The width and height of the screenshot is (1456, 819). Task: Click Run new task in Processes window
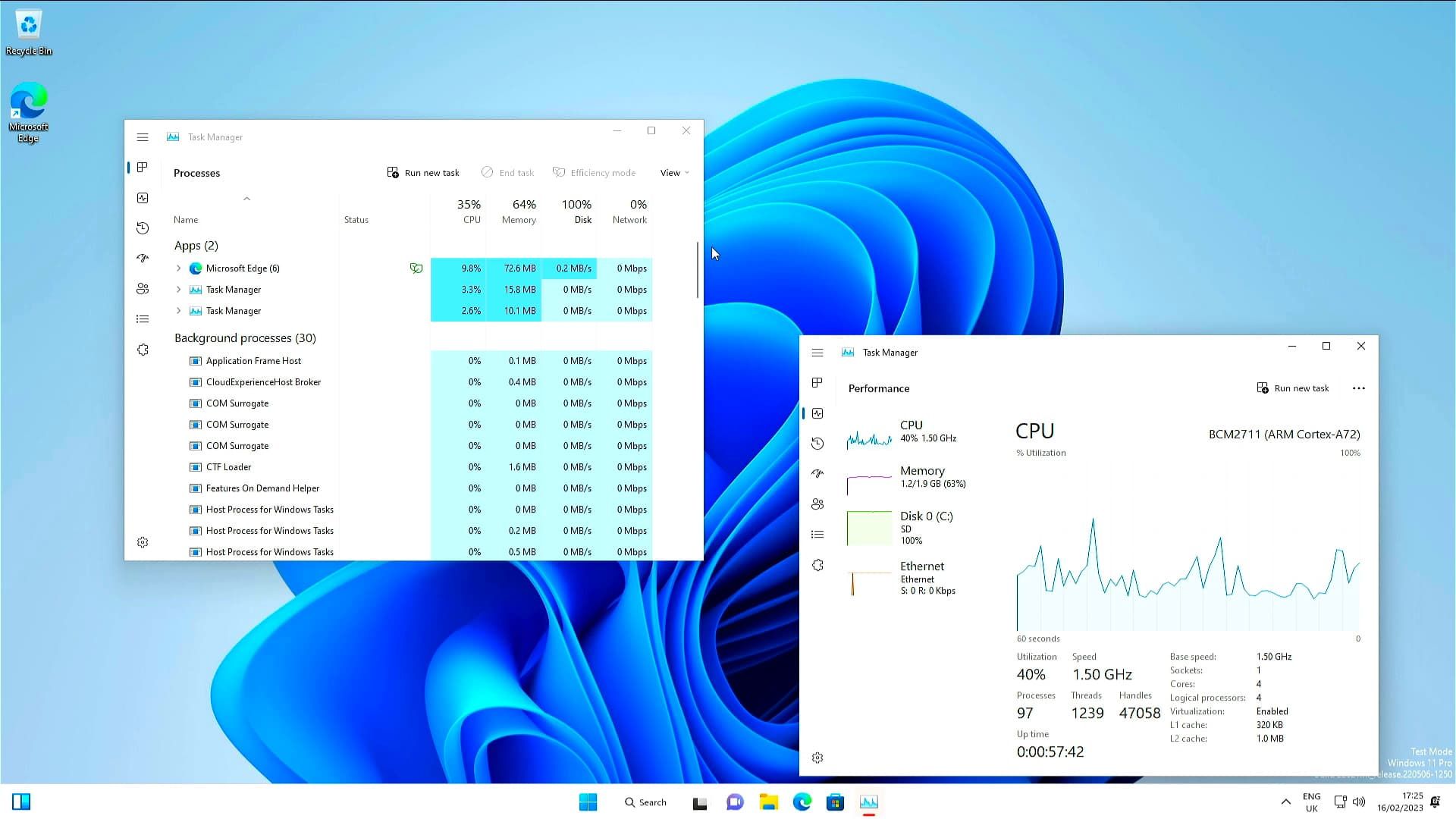pyautogui.click(x=423, y=173)
